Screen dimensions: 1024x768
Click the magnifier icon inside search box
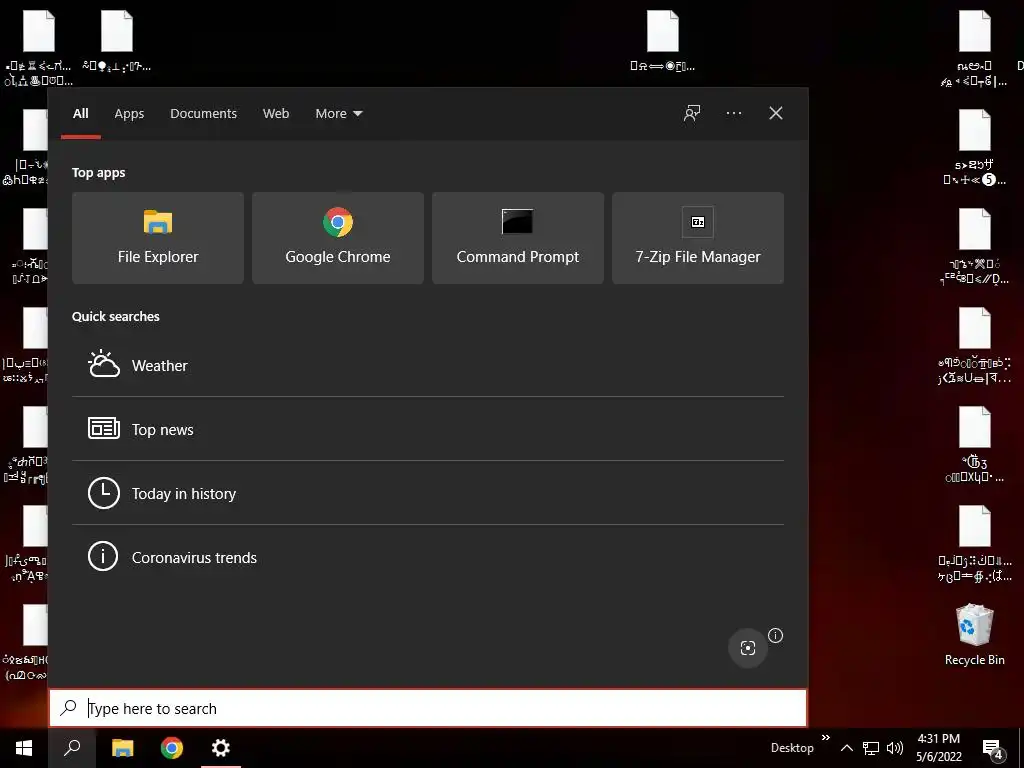click(69, 708)
